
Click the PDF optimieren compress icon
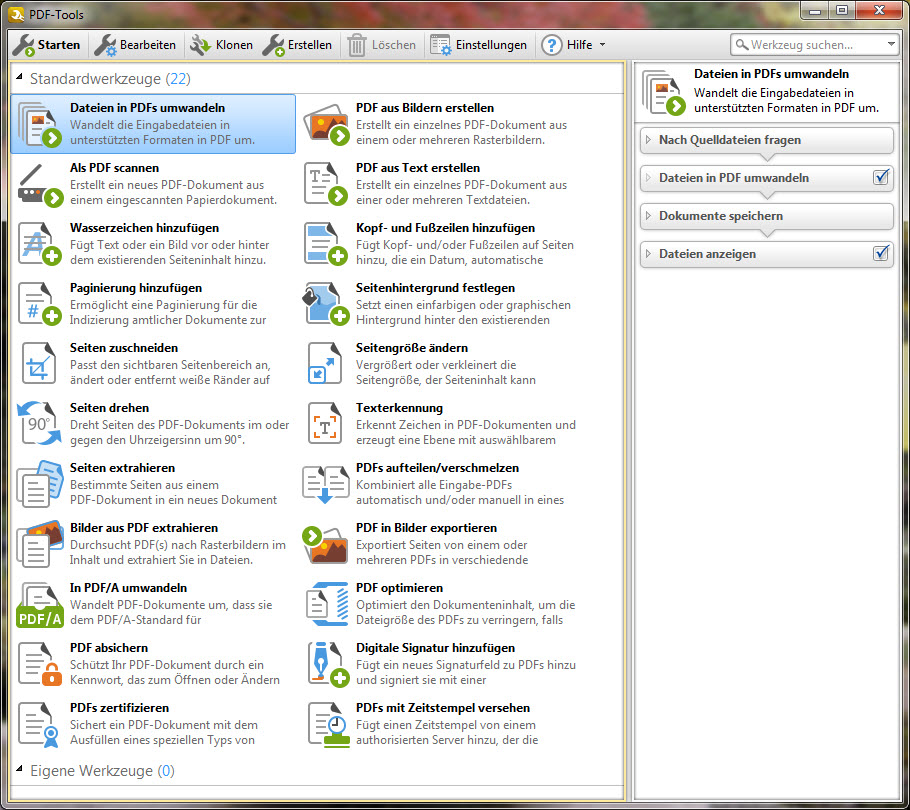pos(327,603)
